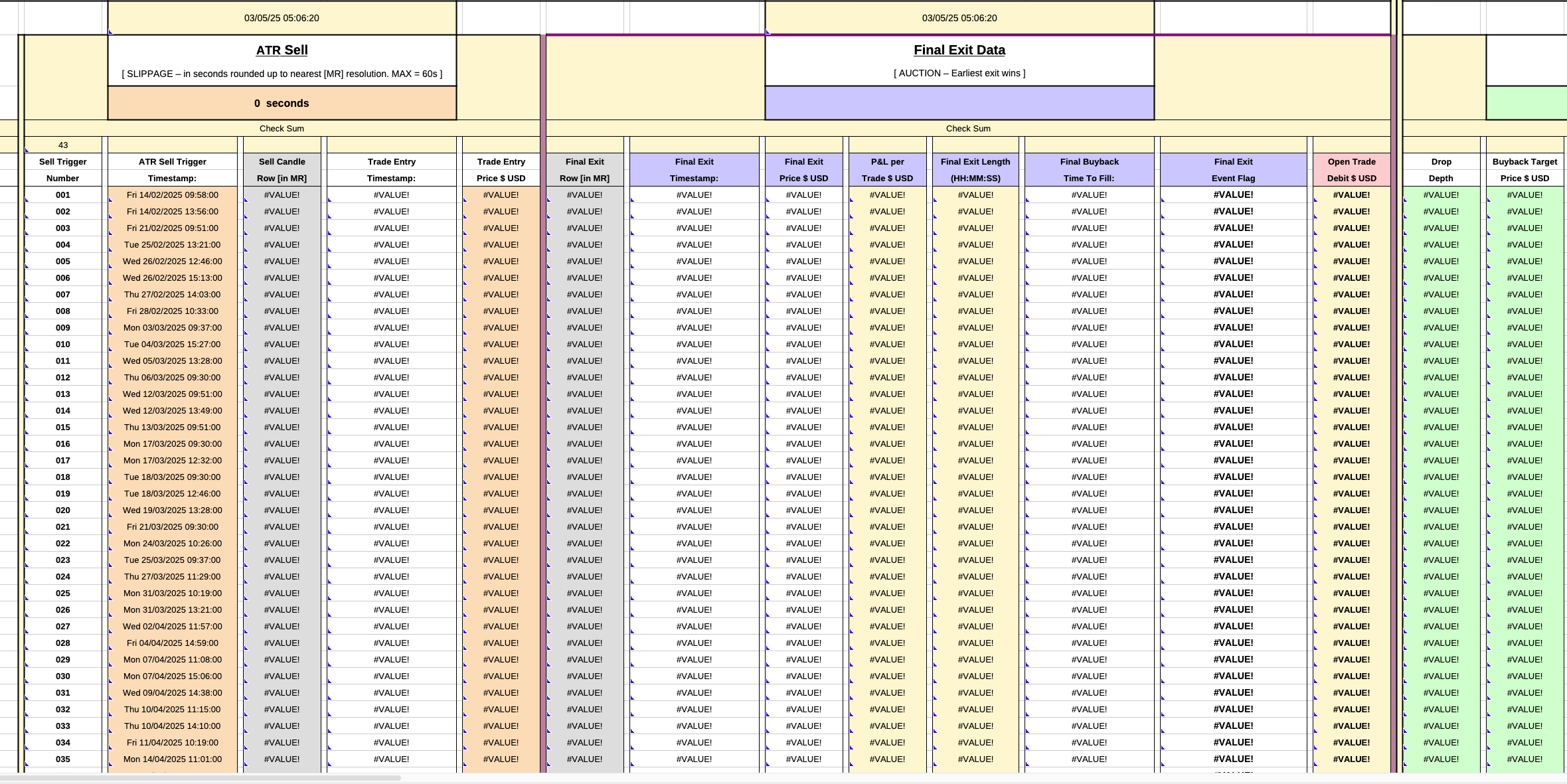This screenshot has width=1567, height=784.
Task: Click the 'Final Exit Price $ USD' header
Action: [803, 170]
